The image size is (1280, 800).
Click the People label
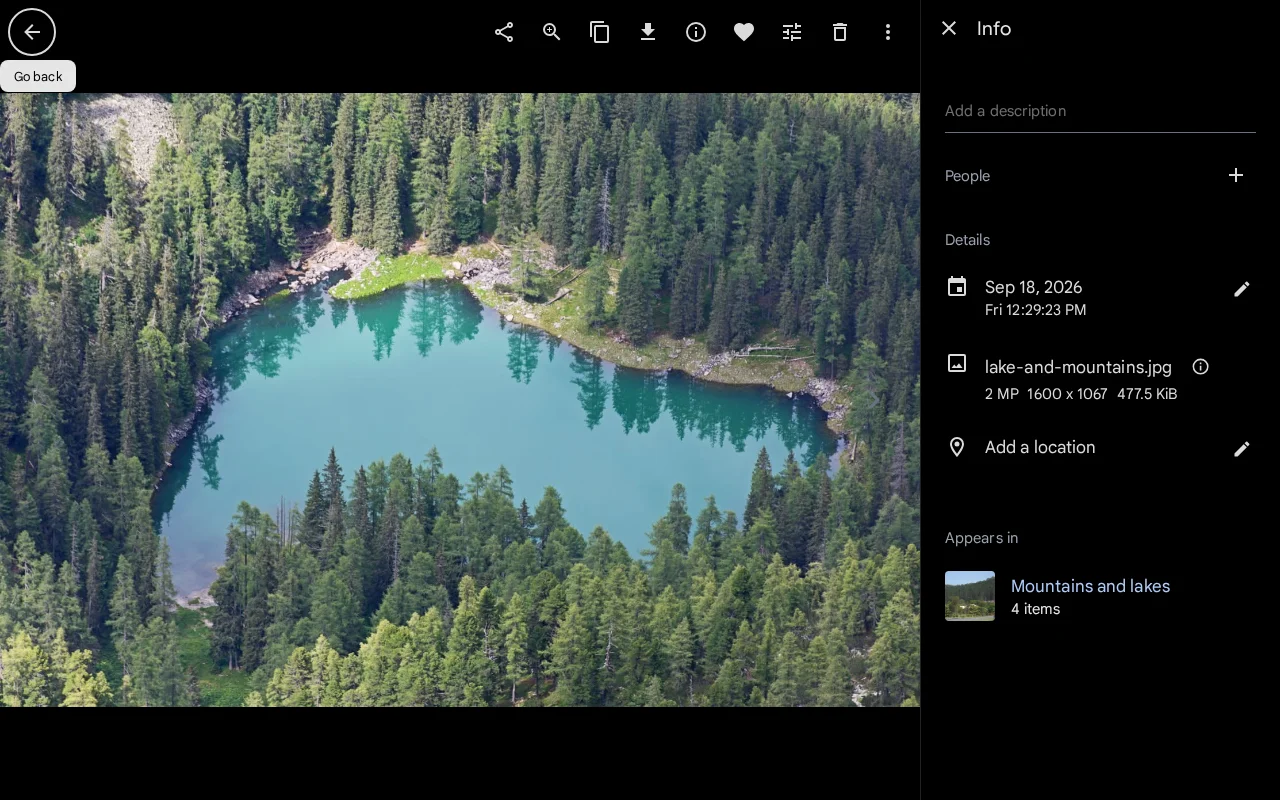point(967,176)
